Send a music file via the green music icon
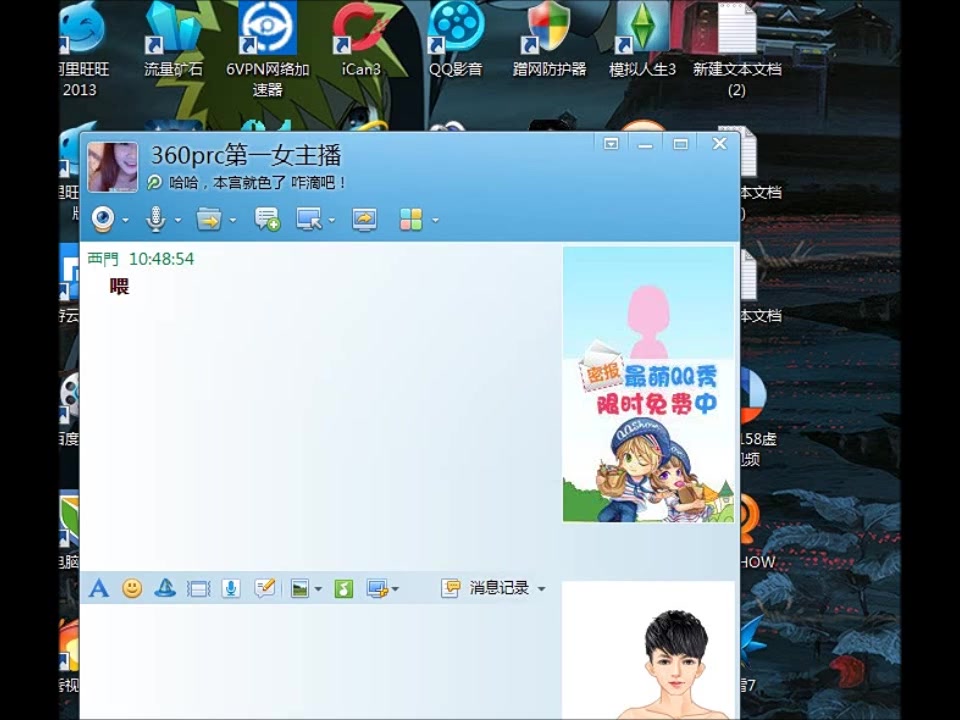 343,588
